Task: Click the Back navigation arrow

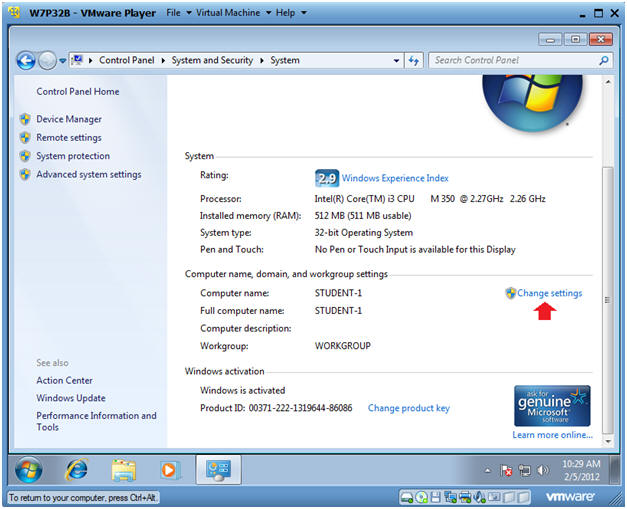Action: 26,61
